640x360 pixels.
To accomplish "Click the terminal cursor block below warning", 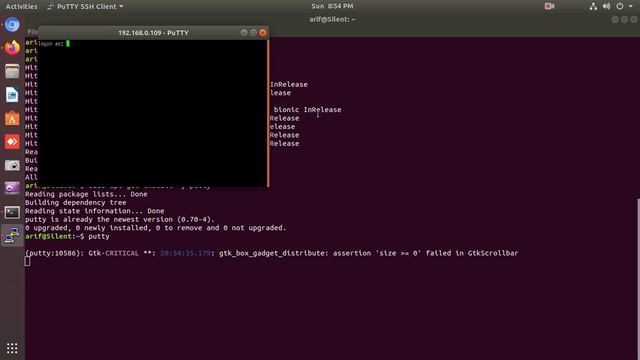I will point(27,261).
